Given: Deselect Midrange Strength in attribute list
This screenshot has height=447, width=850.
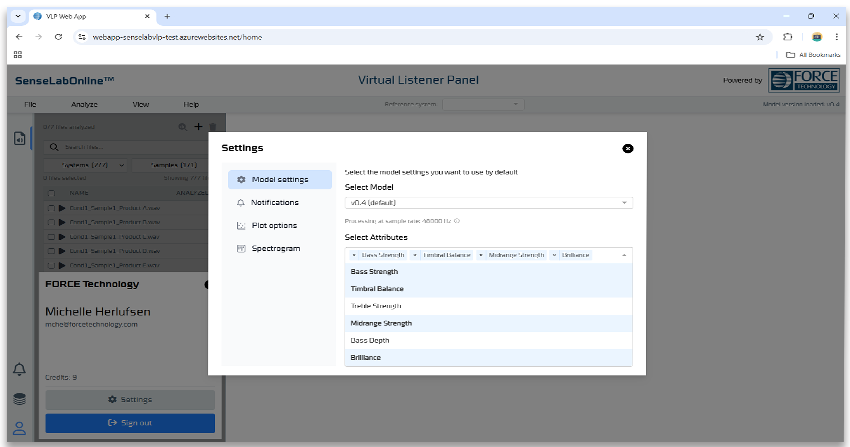Looking at the screenshot, I should pyautogui.click(x=488, y=323).
